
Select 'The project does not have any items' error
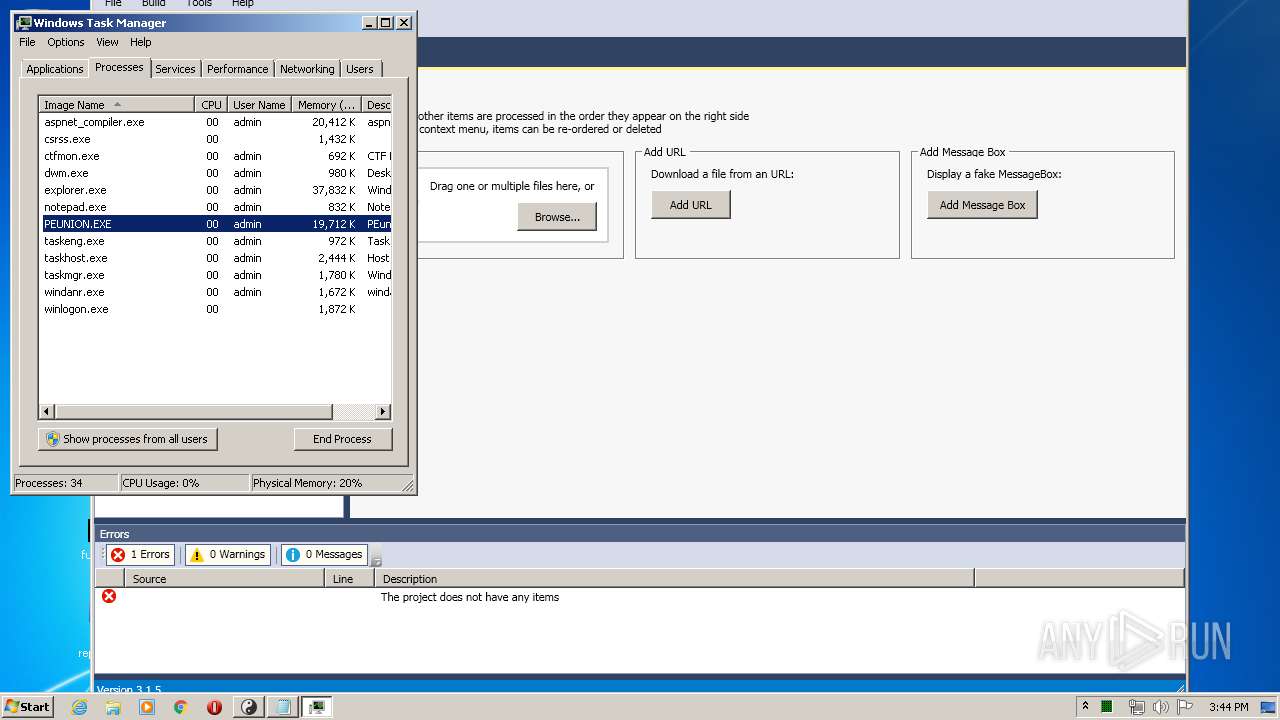pos(470,597)
